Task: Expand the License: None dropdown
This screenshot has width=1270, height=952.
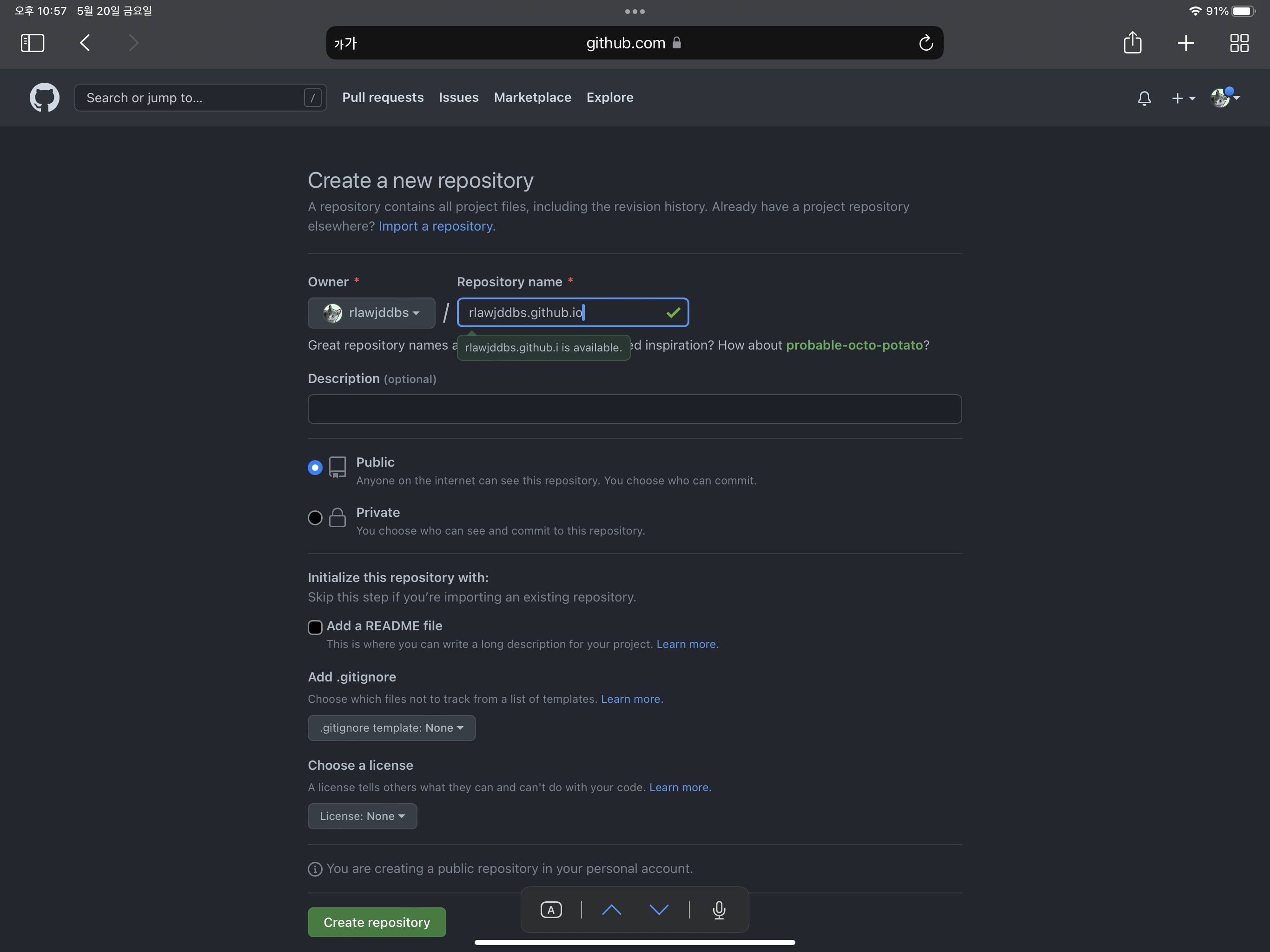Action: 362,816
